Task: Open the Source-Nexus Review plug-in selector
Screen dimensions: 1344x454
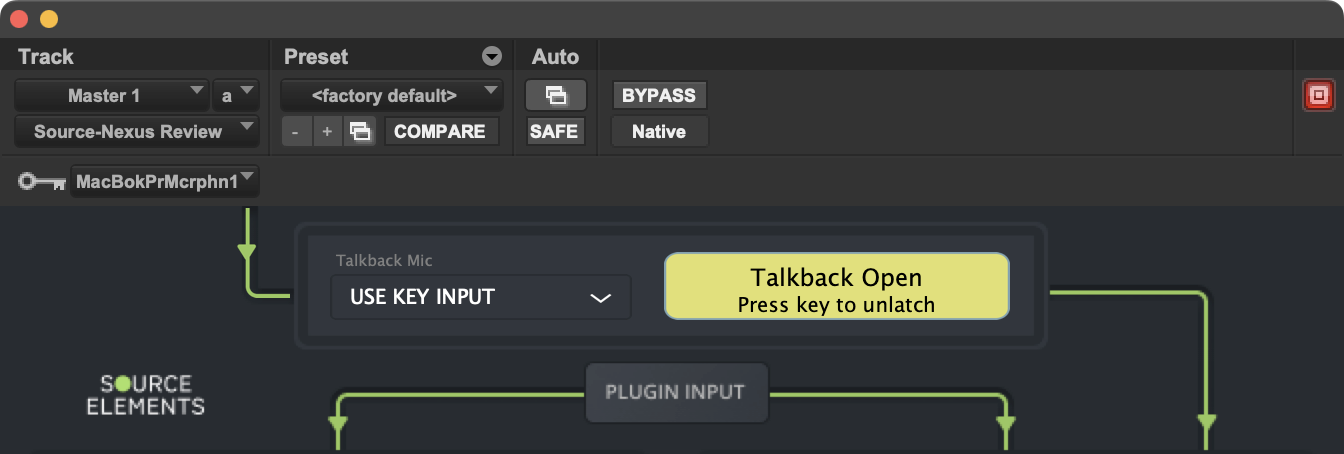Action: (136, 131)
